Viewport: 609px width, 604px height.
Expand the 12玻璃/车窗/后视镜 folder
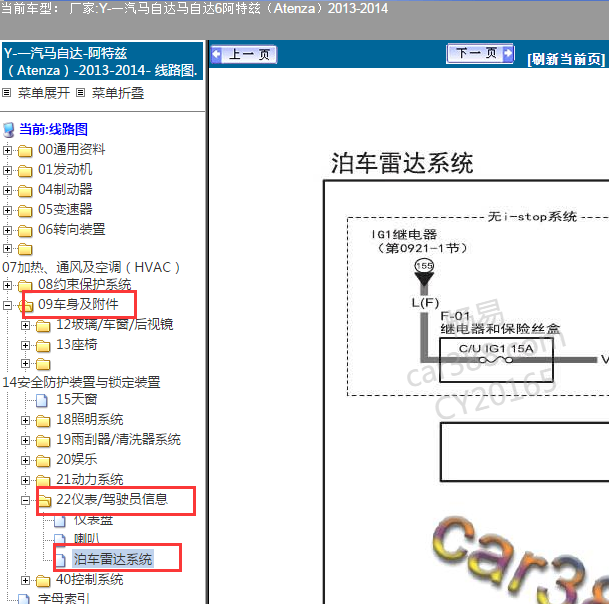(25, 325)
